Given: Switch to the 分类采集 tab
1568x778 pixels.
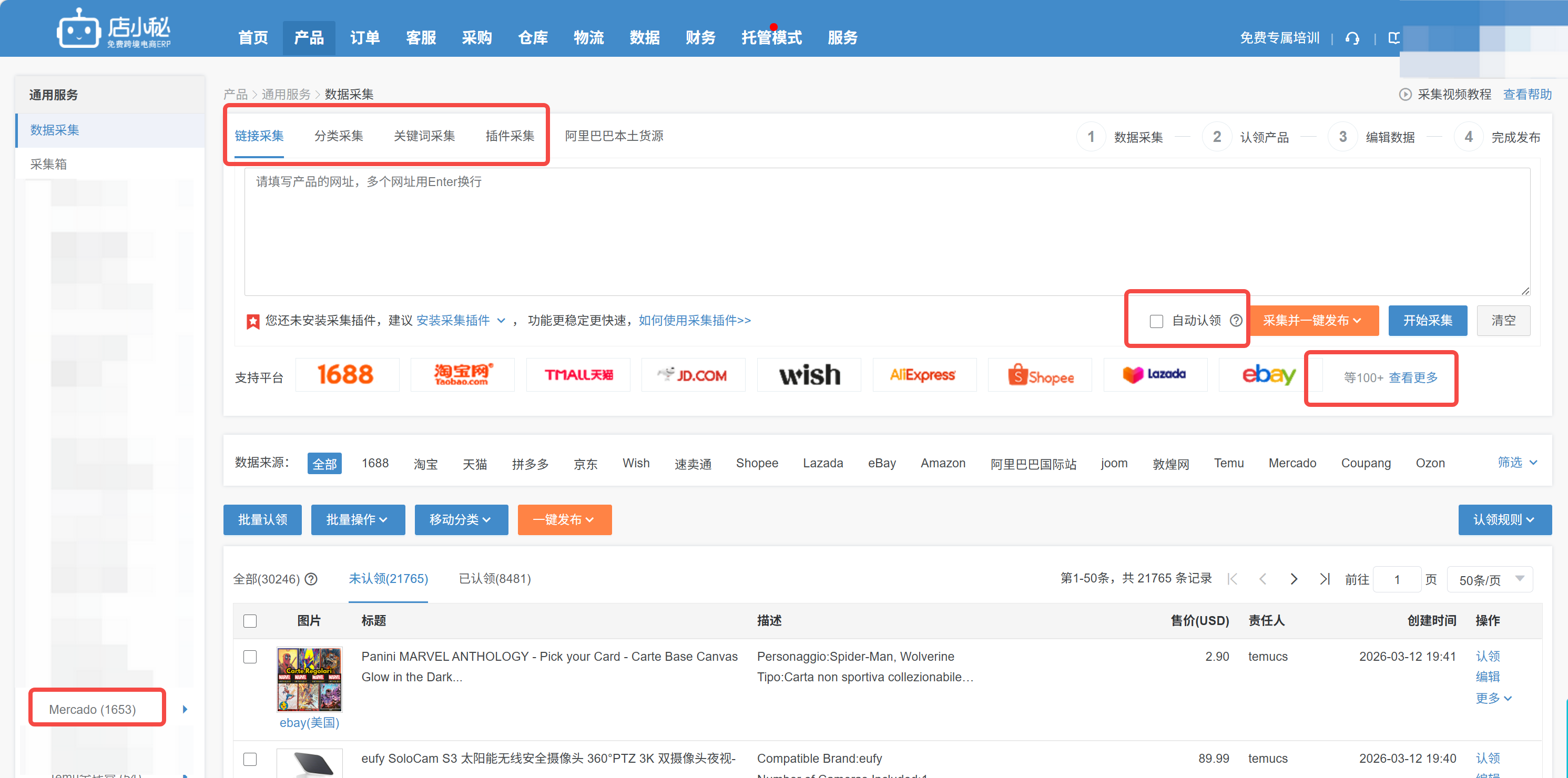Looking at the screenshot, I should (x=339, y=136).
